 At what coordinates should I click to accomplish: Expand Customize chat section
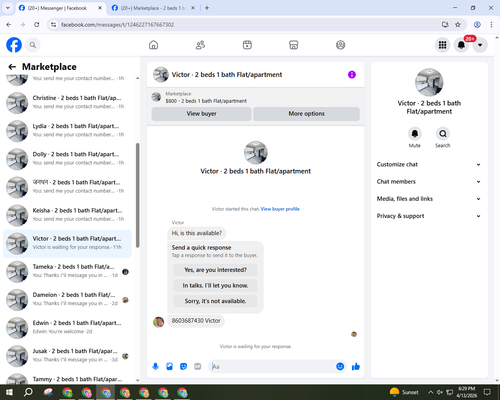[429, 164]
